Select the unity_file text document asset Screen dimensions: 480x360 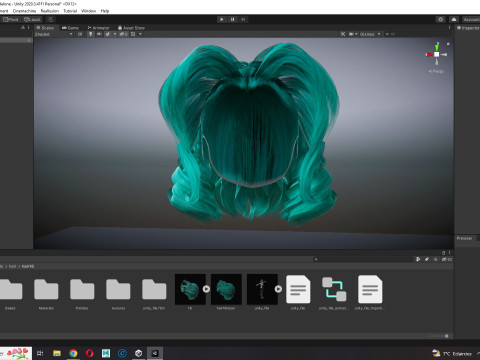(x=298, y=289)
